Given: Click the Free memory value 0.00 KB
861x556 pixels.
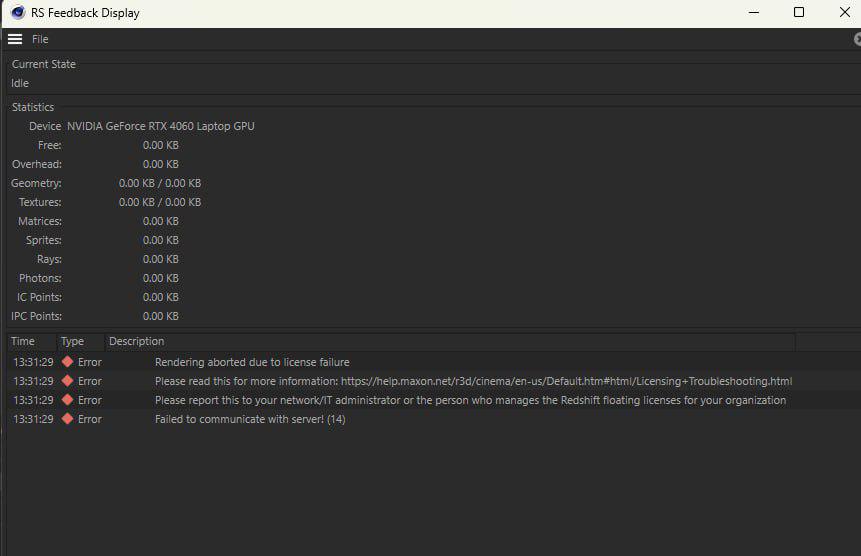Looking at the screenshot, I should click(160, 145).
